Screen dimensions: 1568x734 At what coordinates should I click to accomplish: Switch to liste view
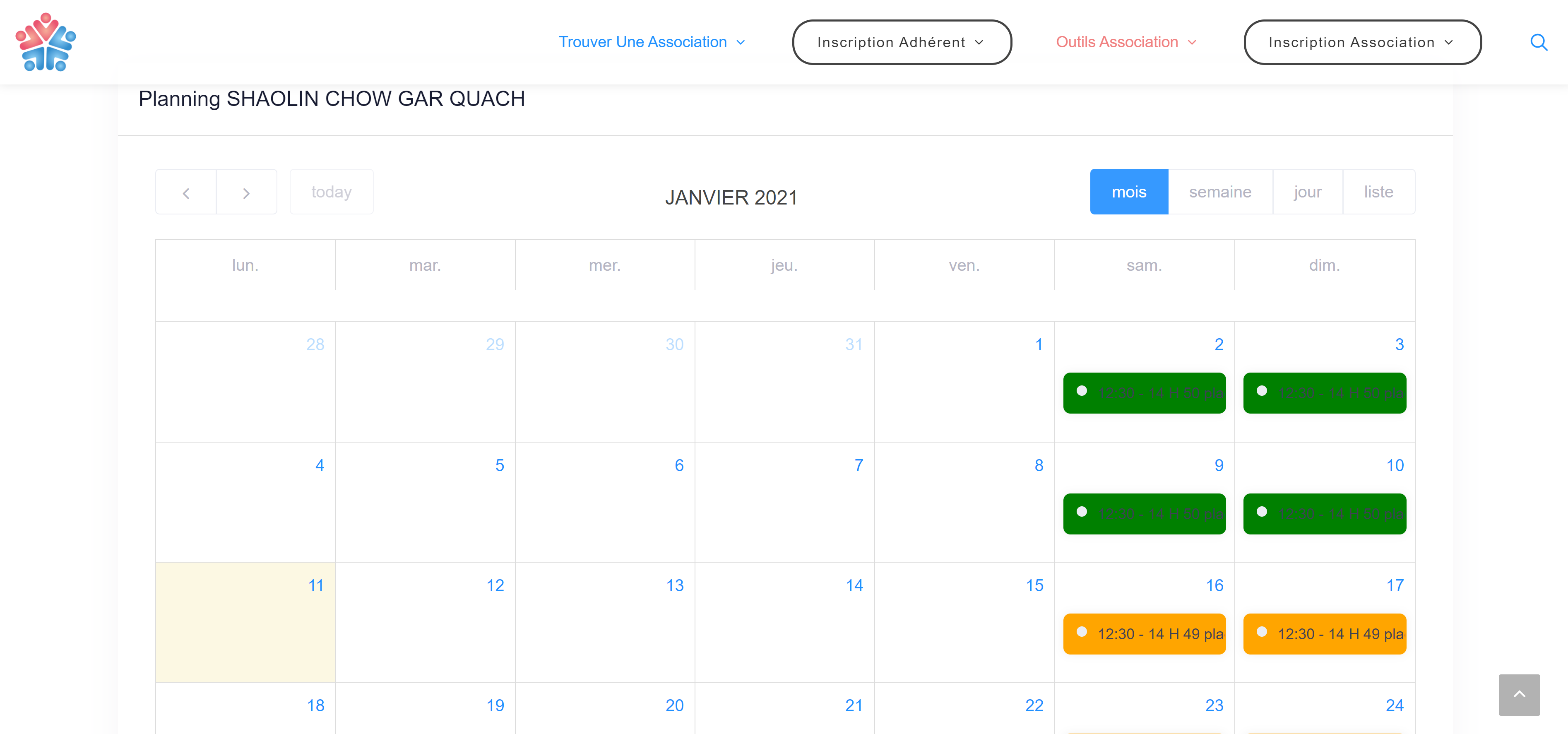pyautogui.click(x=1378, y=192)
